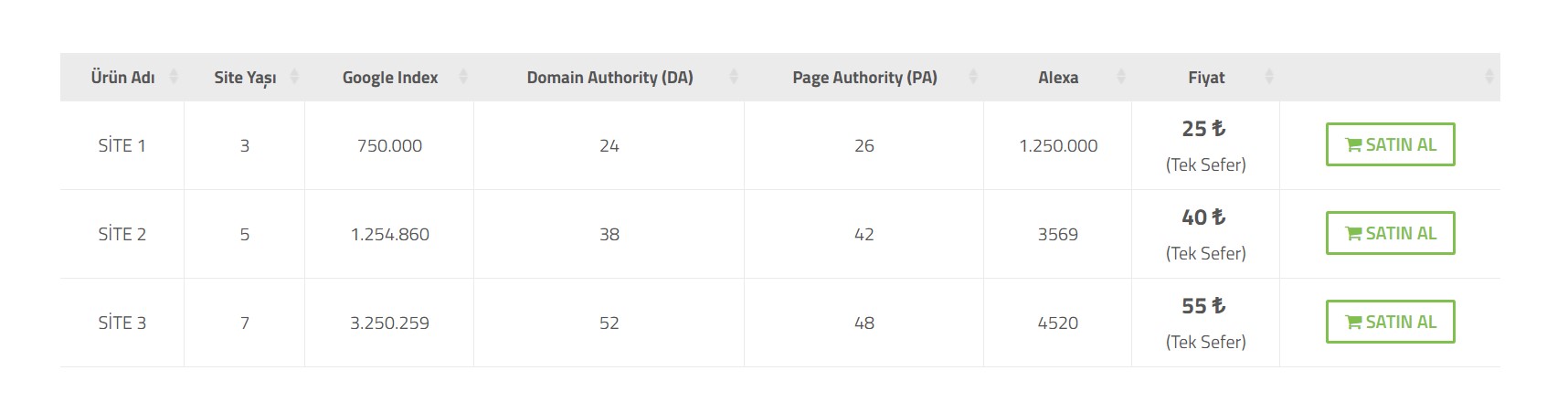Click sort arrows on last empty column

pos(1489,77)
